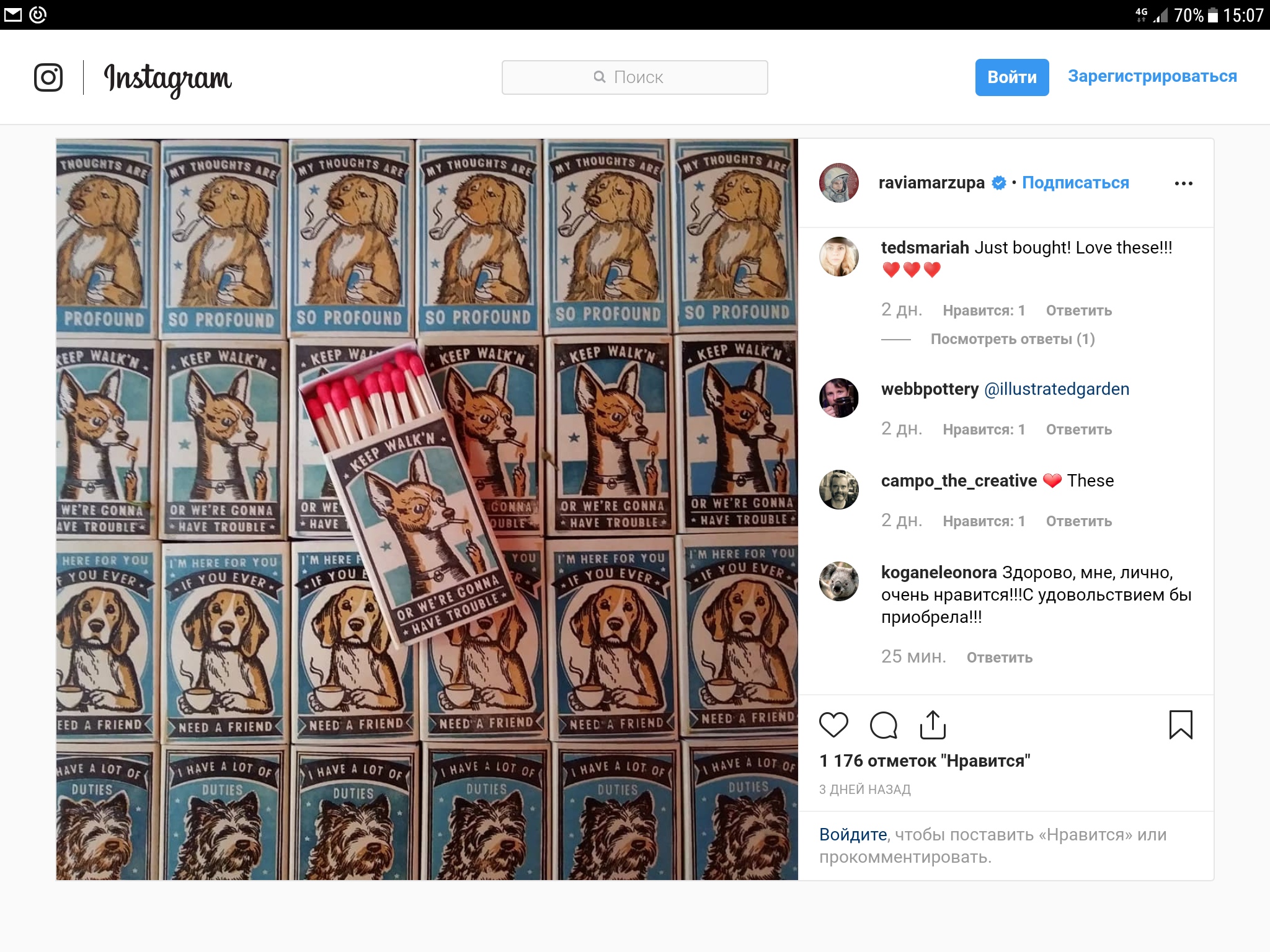Follow raviamarzupa via Подписаться
Viewport: 1270px width, 952px height.
[x=1075, y=183]
